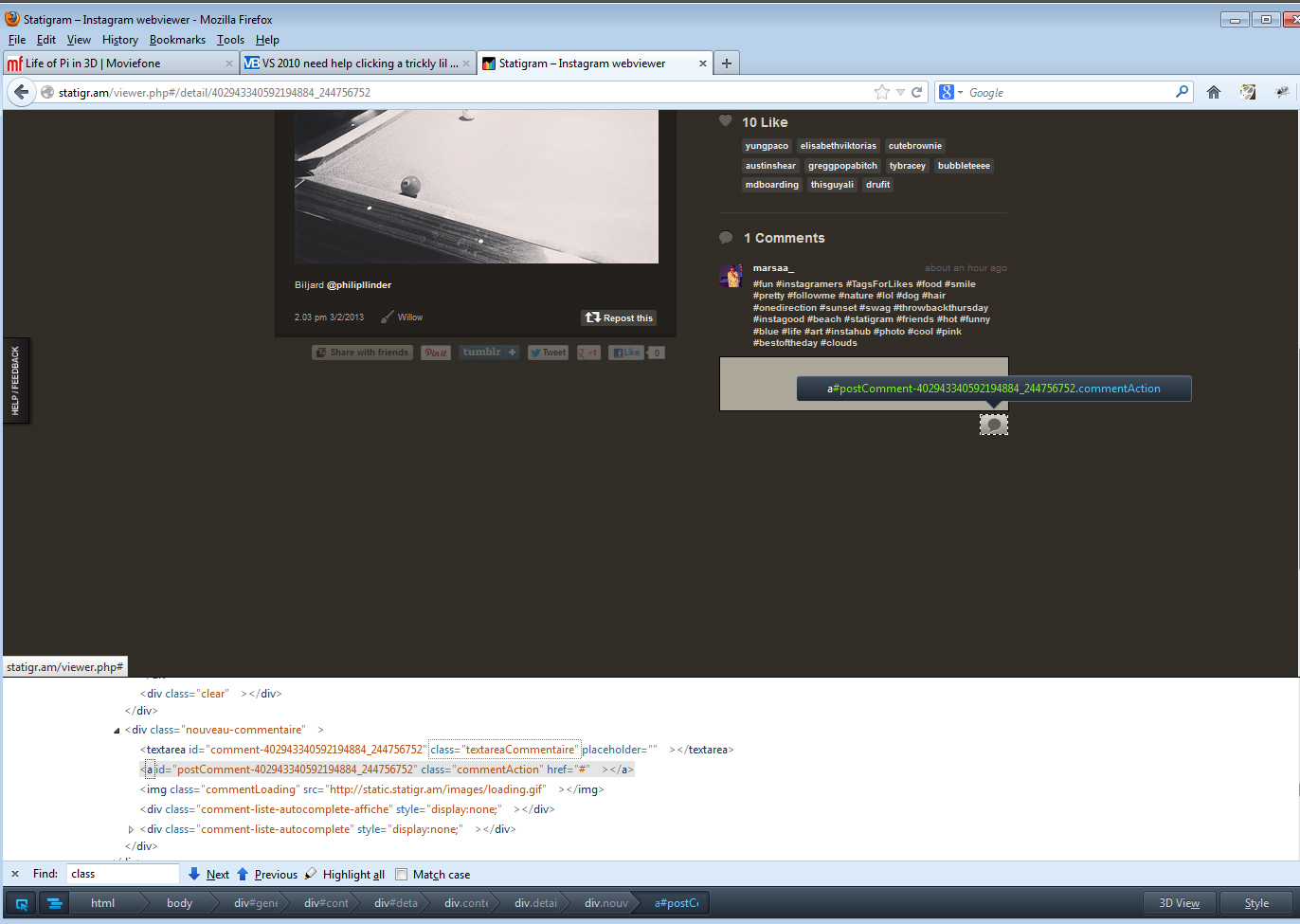The image size is (1300, 924).
Task: Open the Help menu
Action: click(267, 40)
